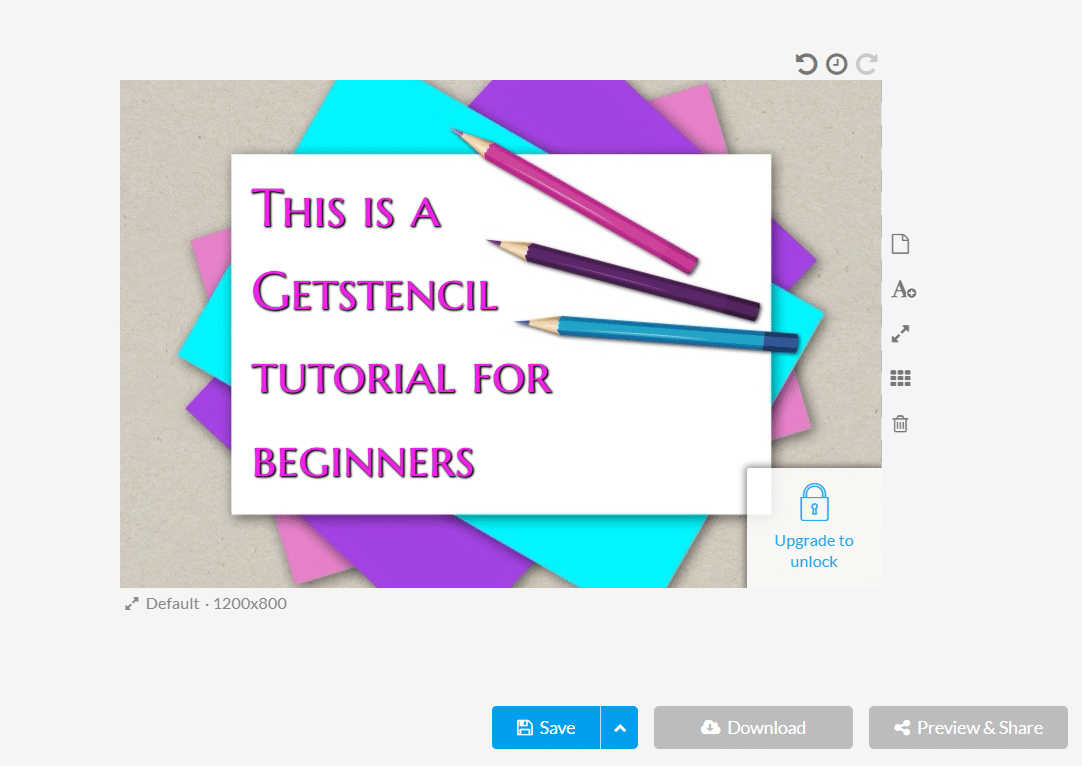Open the pages grid view
The width and height of the screenshot is (1082, 766).
(x=899, y=377)
